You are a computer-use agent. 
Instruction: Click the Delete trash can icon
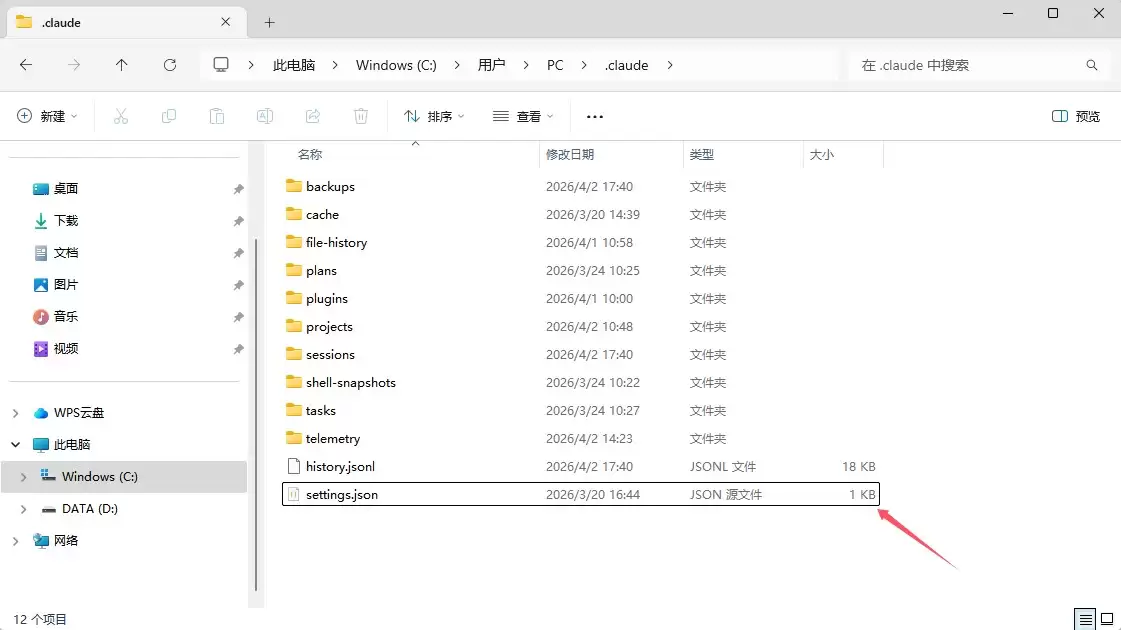point(361,117)
